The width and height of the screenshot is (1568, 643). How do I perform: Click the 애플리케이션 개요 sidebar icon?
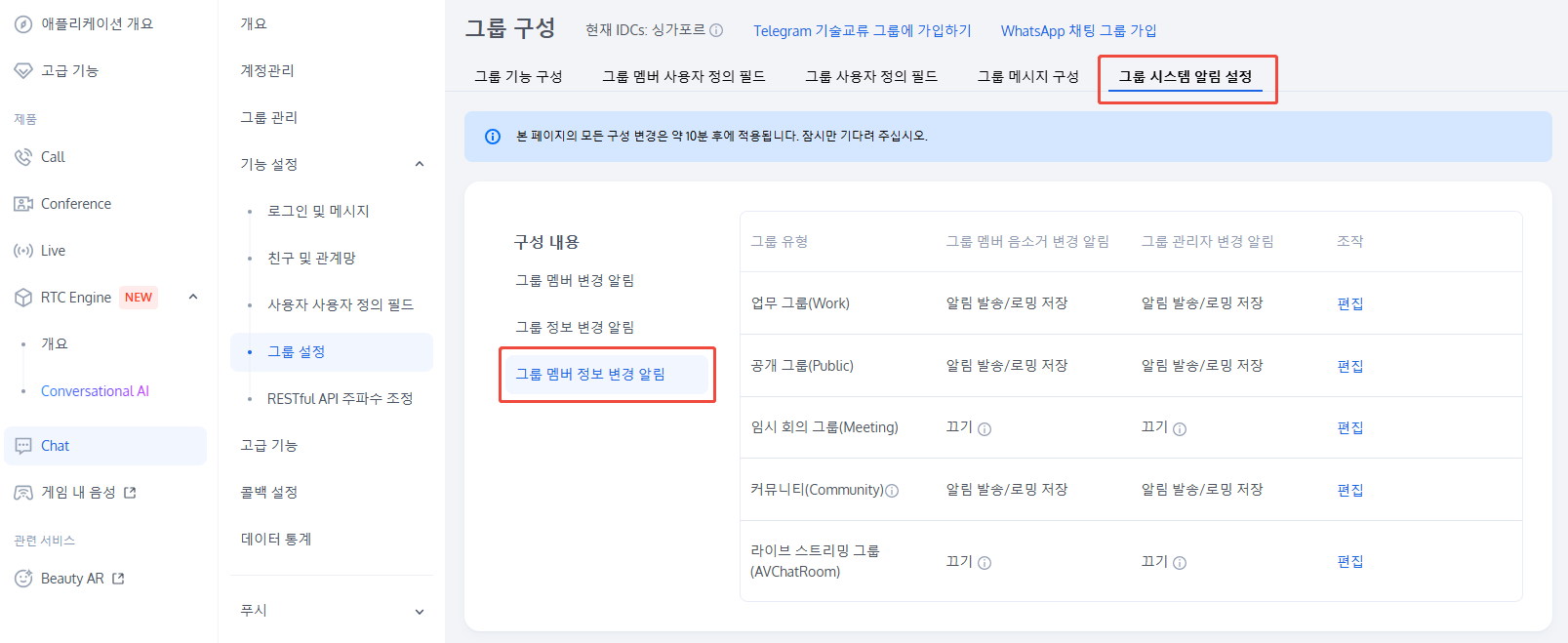23,24
